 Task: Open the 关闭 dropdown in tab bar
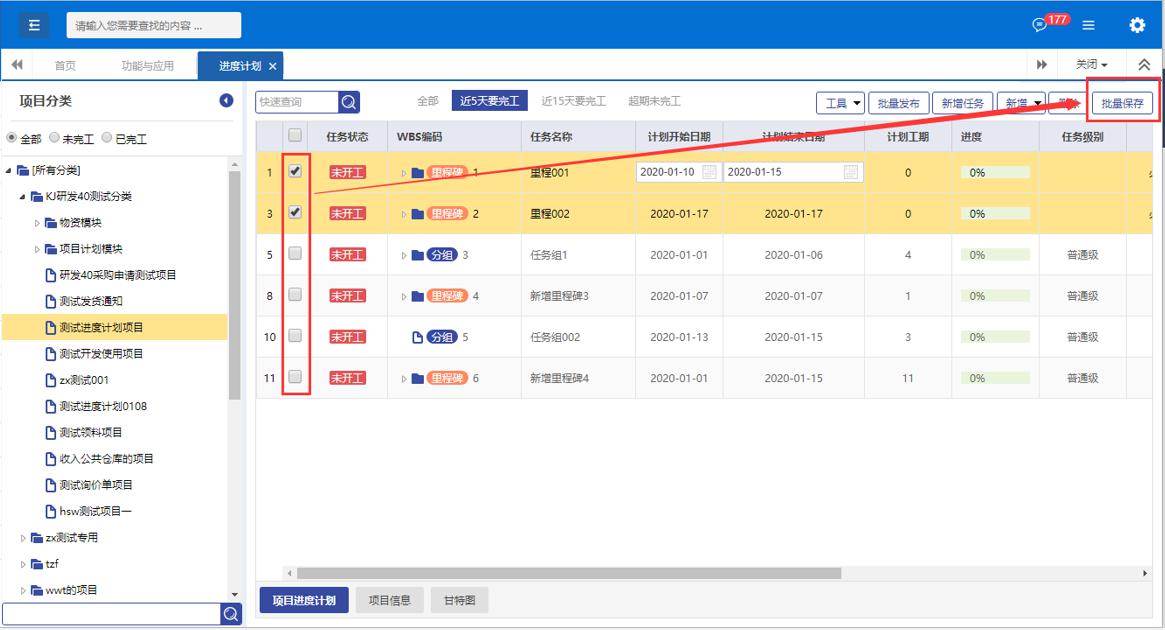click(1091, 65)
